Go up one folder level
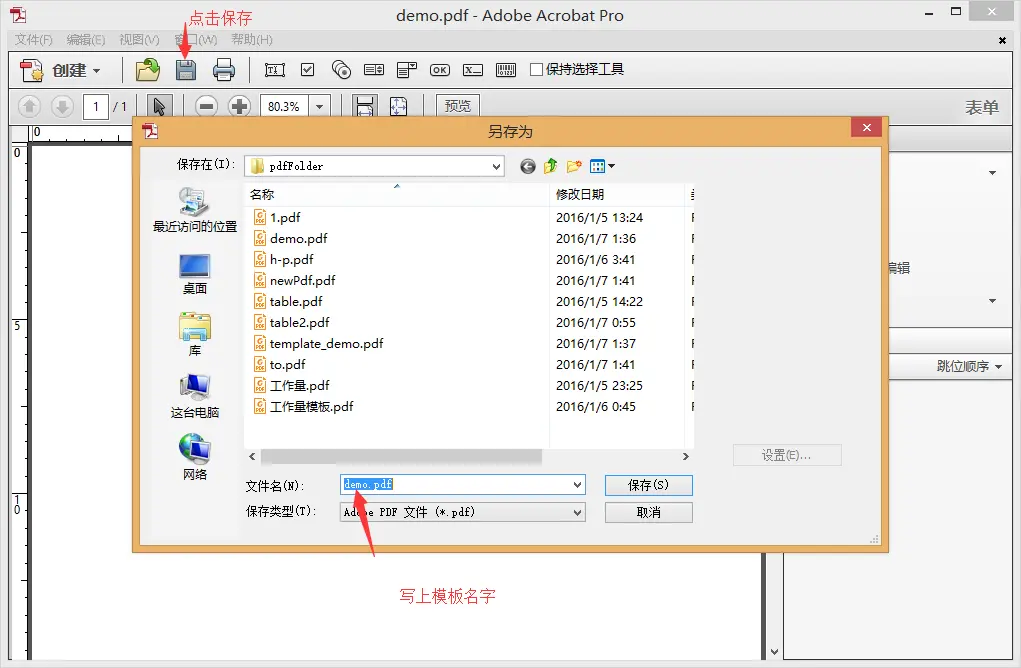Screen dimensions: 1021x668 [x=551, y=166]
